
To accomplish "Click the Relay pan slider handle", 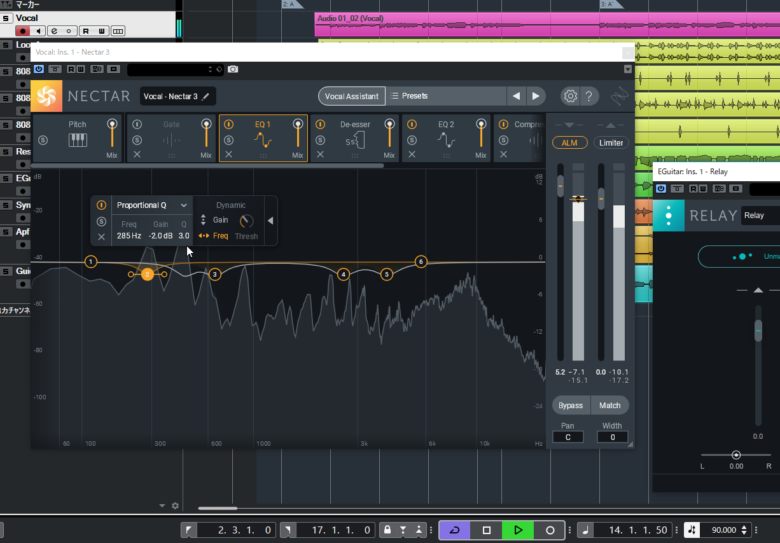I will click(736, 454).
